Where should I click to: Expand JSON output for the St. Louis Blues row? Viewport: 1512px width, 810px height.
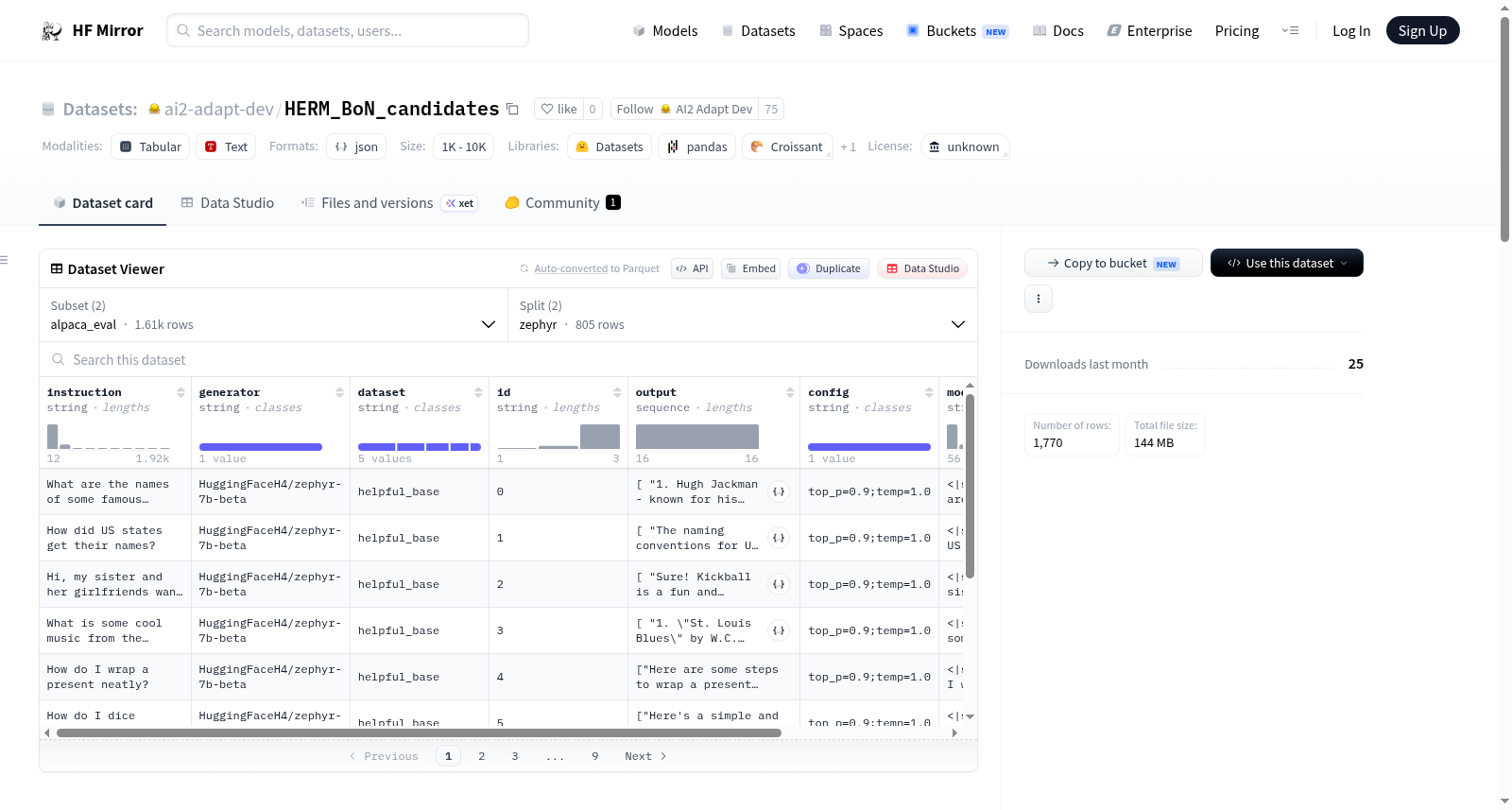(779, 630)
